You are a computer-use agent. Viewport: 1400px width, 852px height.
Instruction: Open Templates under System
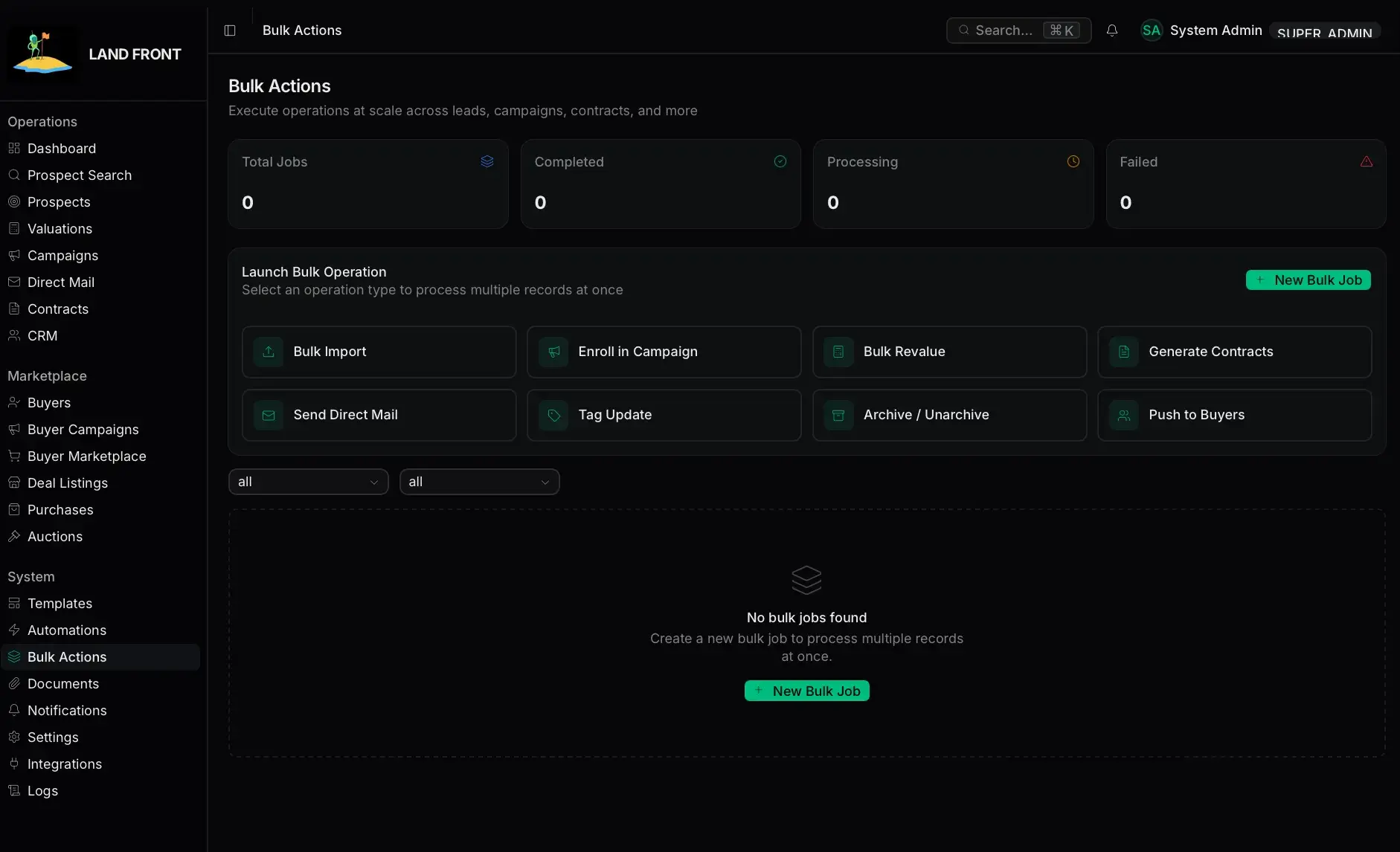pos(100,603)
